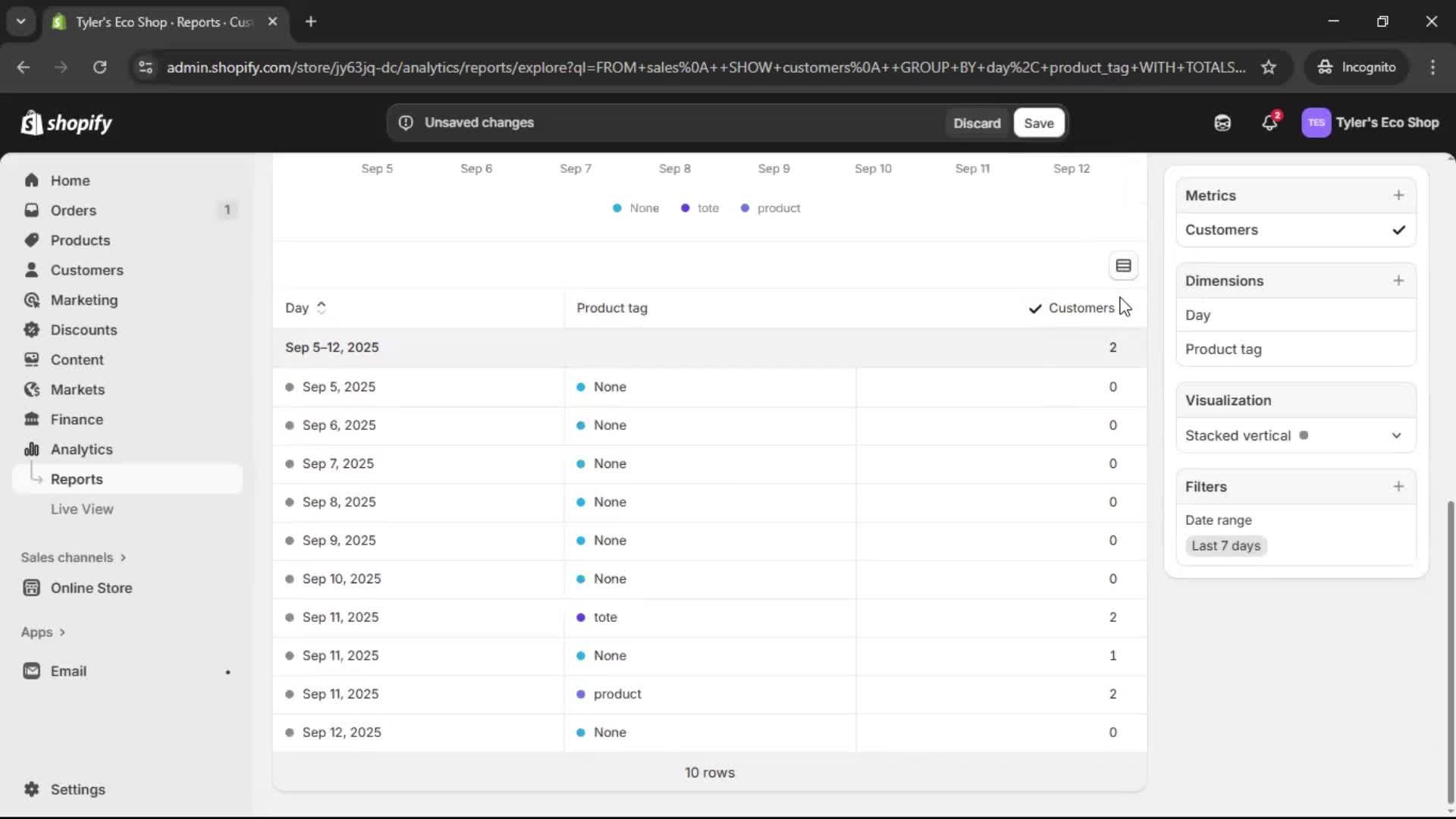Toggle the Day sort order arrows
This screenshot has width=1456, height=819.
[x=321, y=307]
